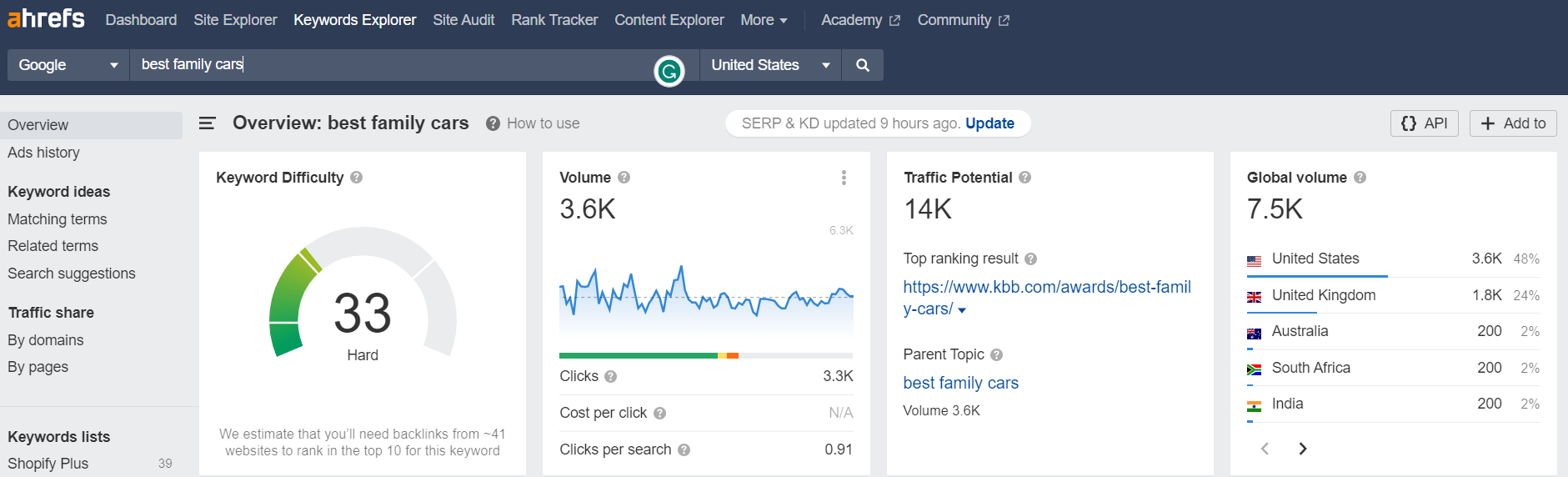Select Ads history in the sidebar

tap(43, 153)
